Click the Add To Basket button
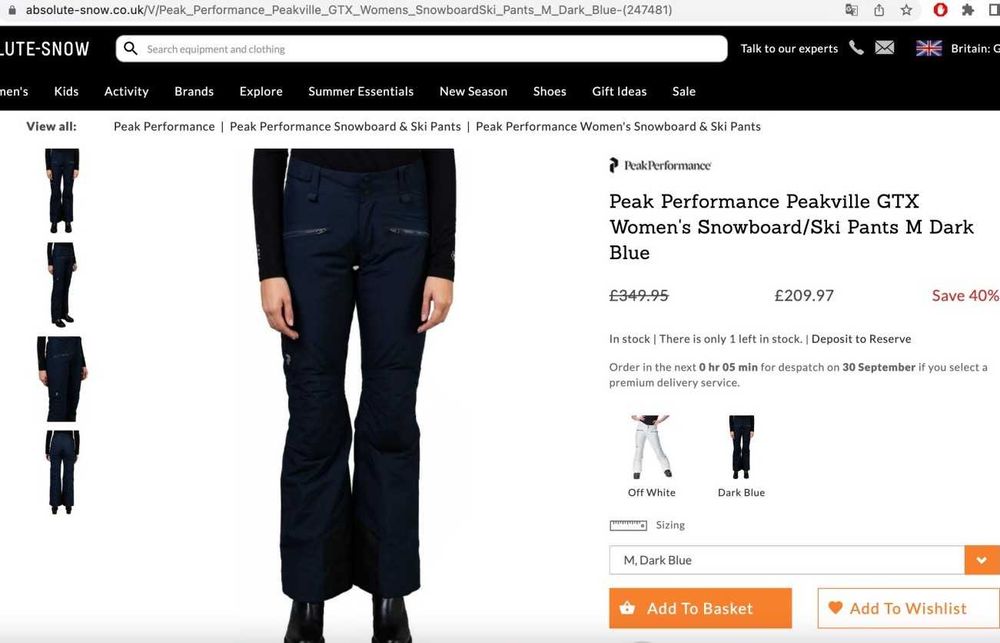Image resolution: width=1000 pixels, height=643 pixels. point(700,608)
